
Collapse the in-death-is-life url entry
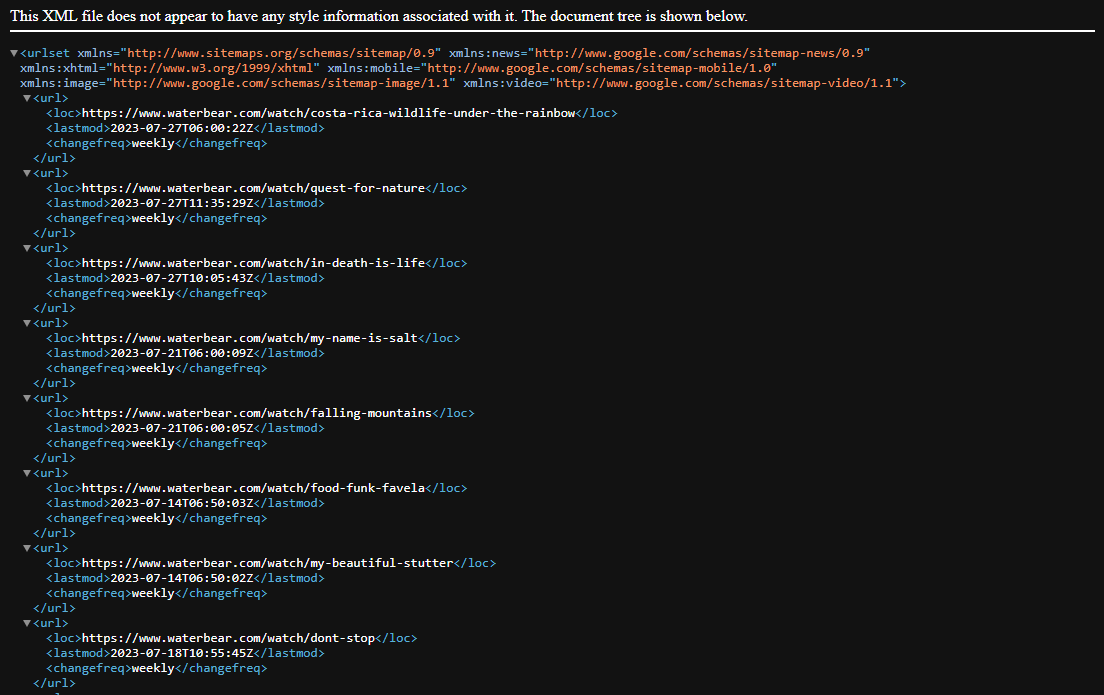(x=26, y=247)
